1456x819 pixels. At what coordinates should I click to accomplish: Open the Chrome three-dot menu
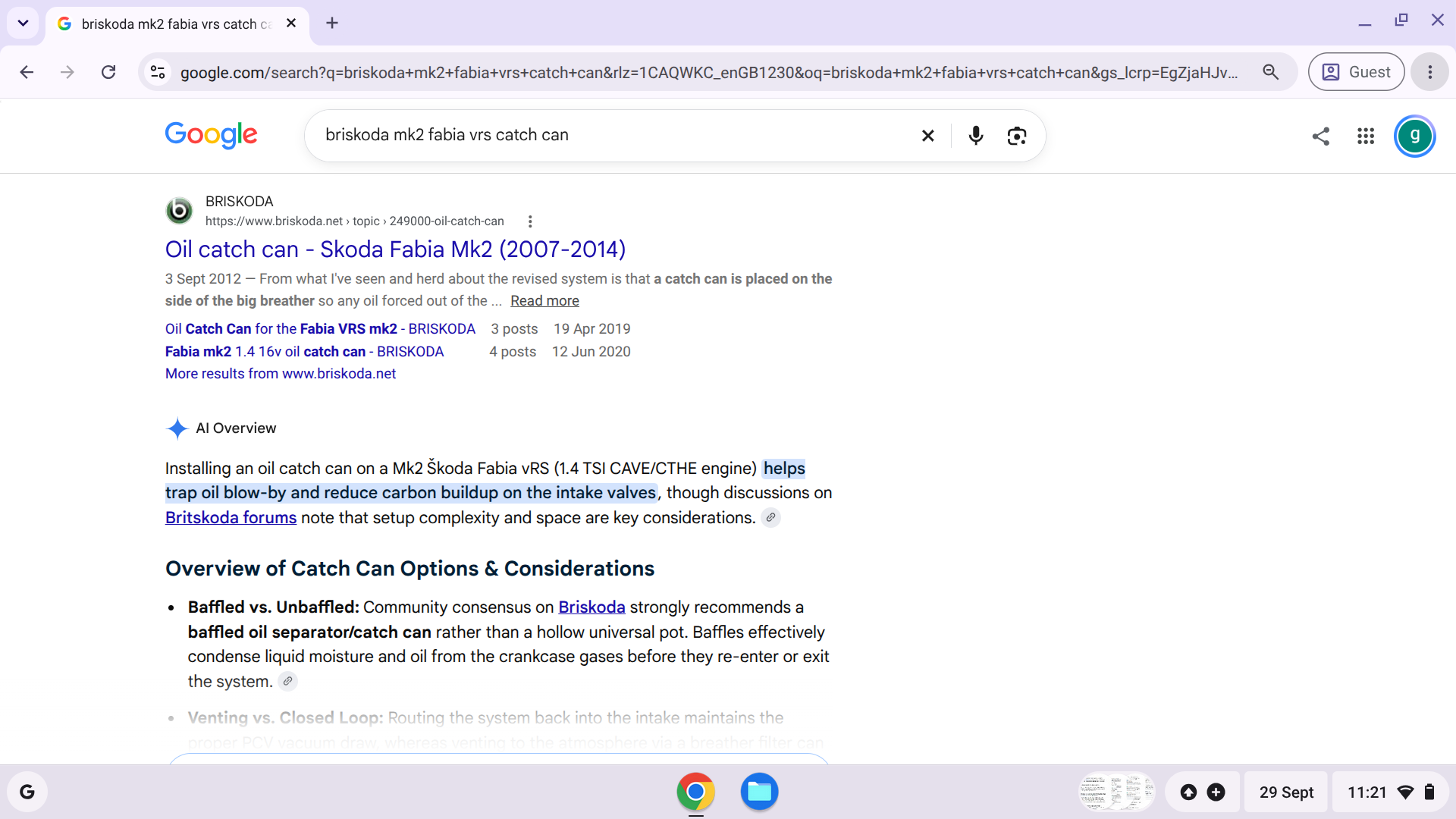(1430, 72)
